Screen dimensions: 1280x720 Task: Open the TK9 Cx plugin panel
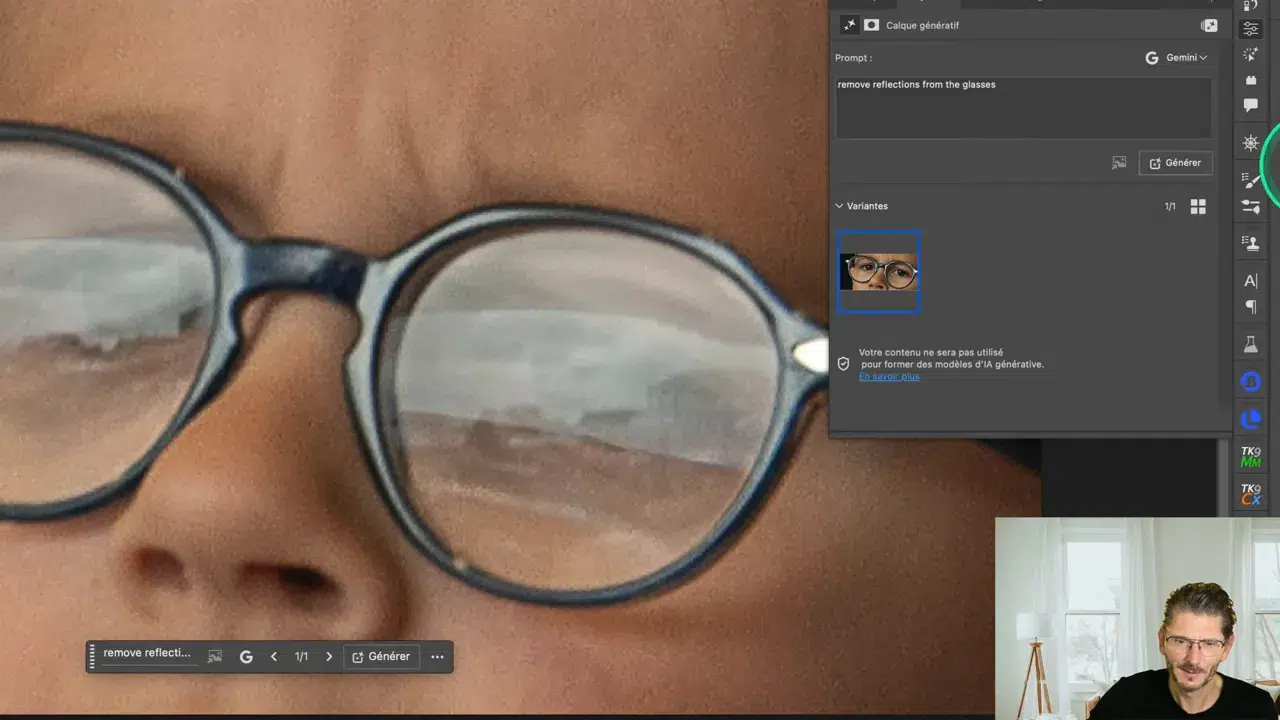pos(1250,494)
